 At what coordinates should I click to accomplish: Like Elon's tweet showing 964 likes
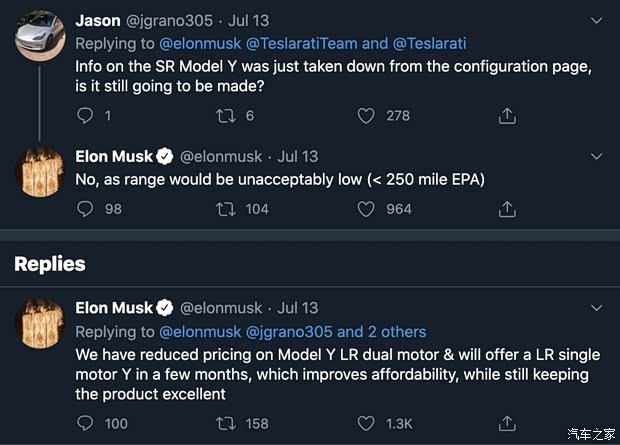click(x=366, y=209)
